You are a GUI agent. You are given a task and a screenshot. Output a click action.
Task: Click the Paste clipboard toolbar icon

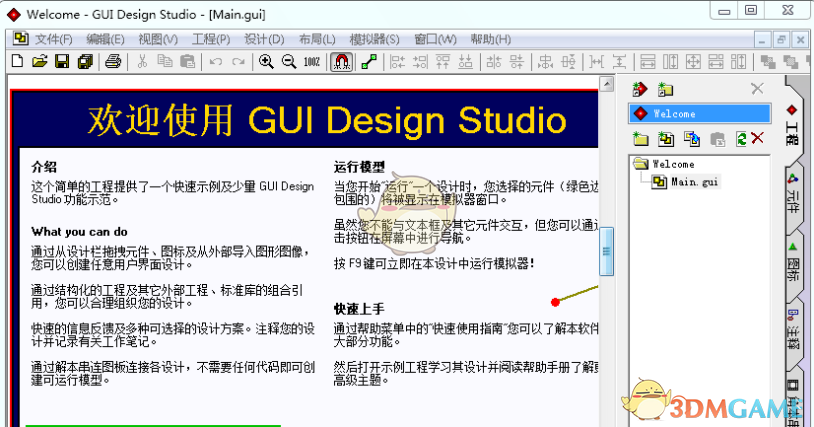point(187,61)
